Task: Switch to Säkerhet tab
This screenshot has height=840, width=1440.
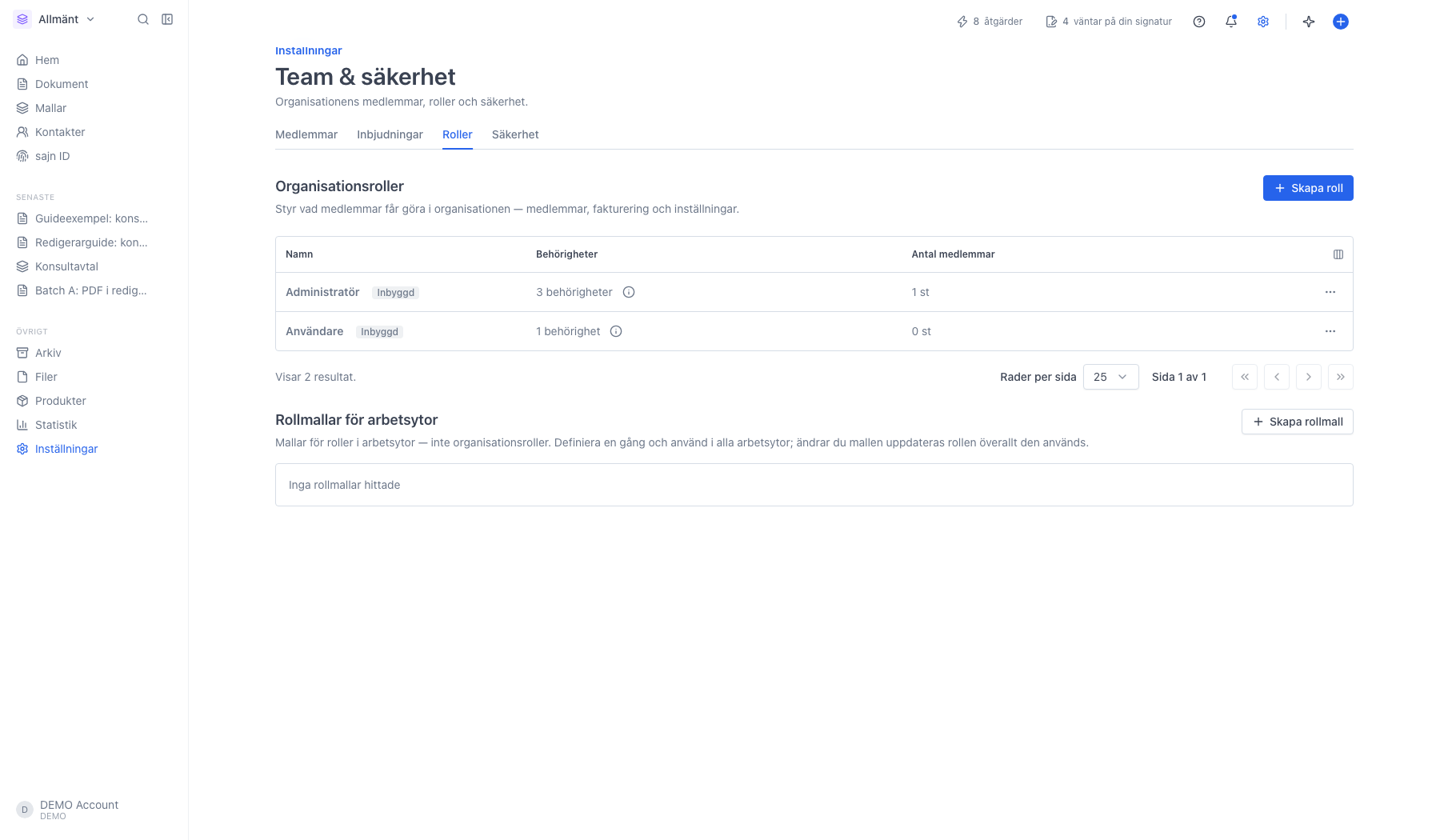Action: pyautogui.click(x=515, y=134)
